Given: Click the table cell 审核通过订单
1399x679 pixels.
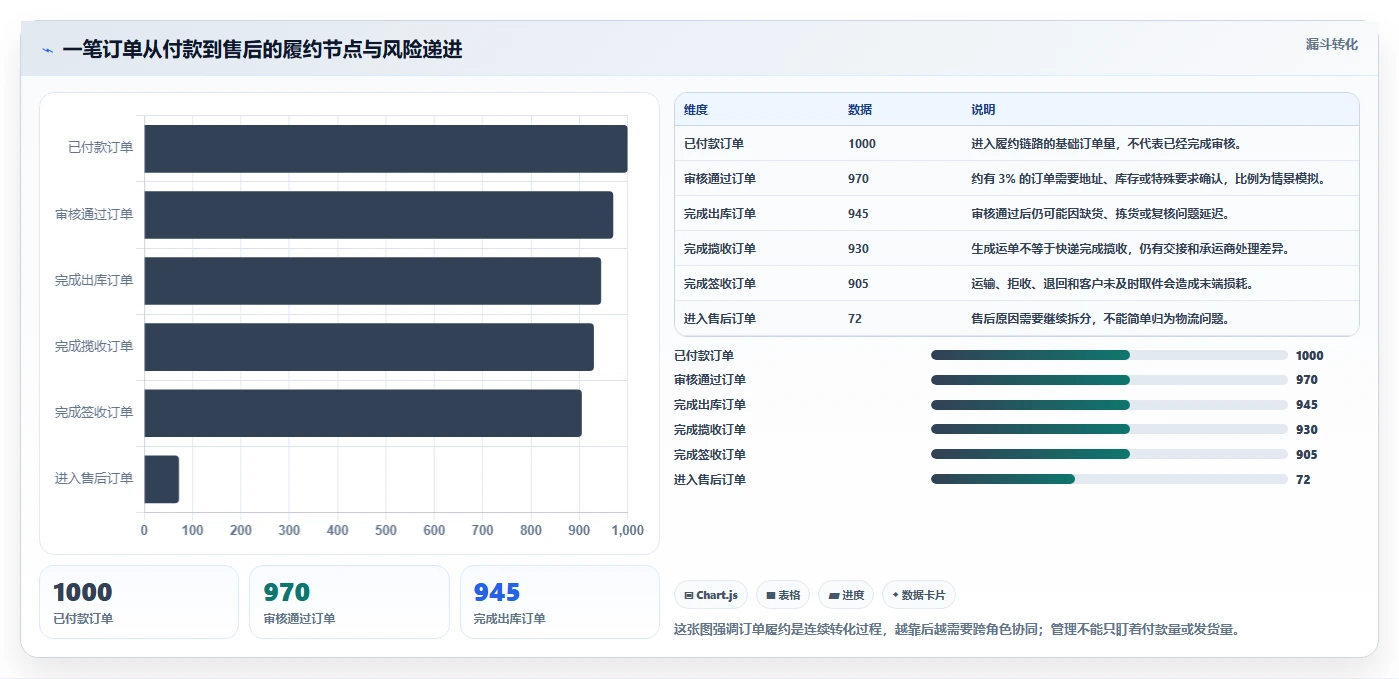Looking at the screenshot, I should click(x=720, y=179).
